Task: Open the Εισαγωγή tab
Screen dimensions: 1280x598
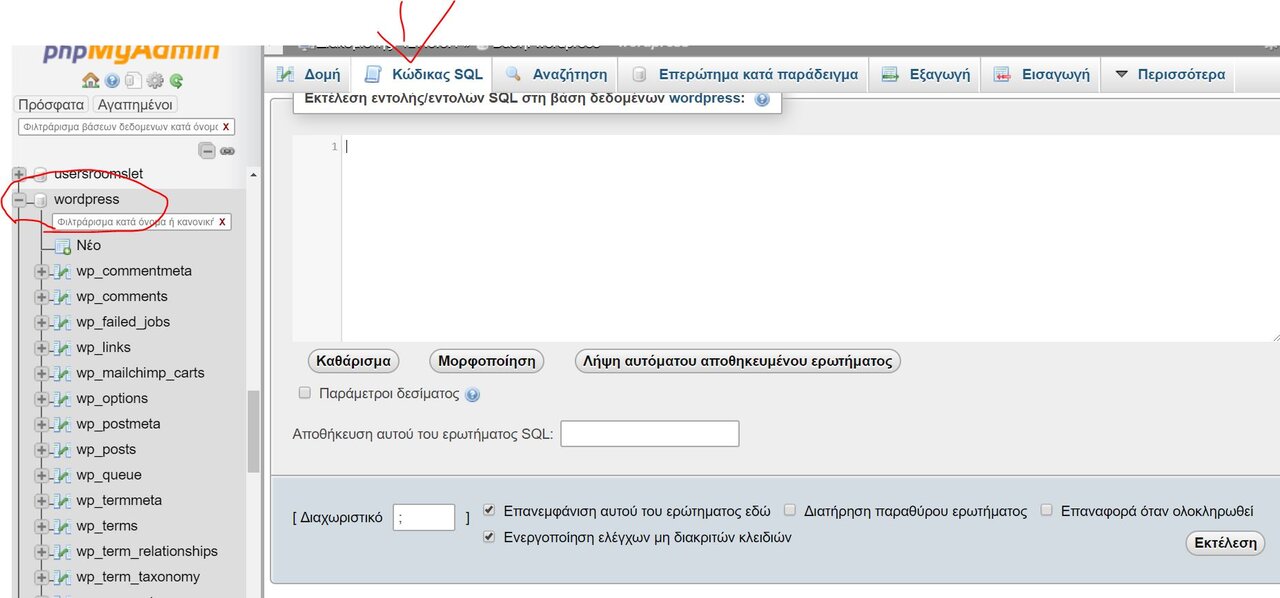Action: tap(1041, 74)
